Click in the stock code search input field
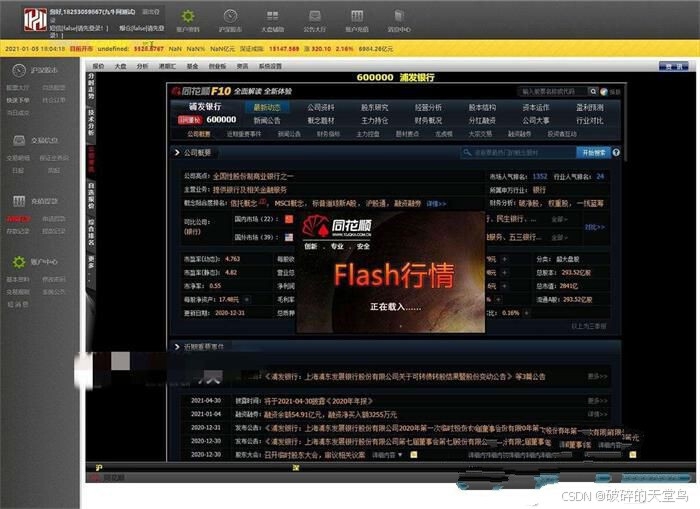 555,91
